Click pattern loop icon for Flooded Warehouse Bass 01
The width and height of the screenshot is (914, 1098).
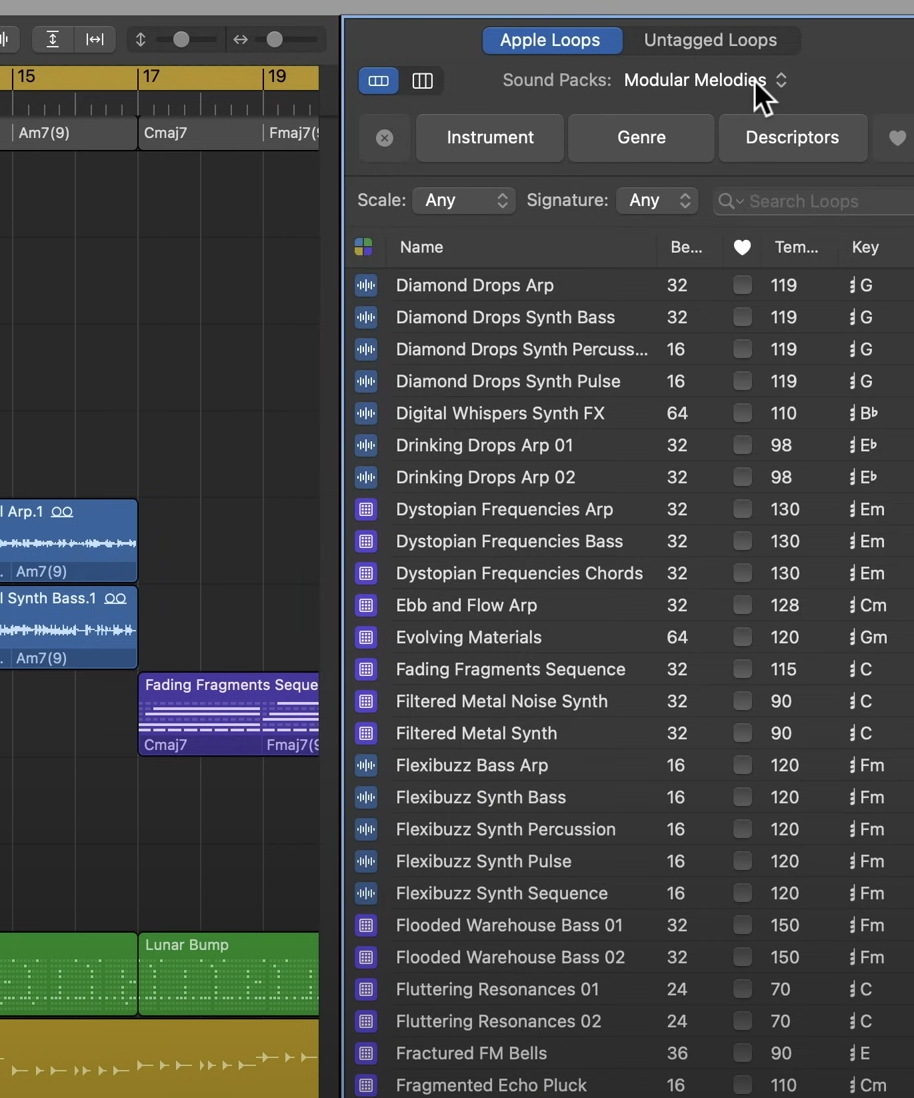(x=366, y=925)
